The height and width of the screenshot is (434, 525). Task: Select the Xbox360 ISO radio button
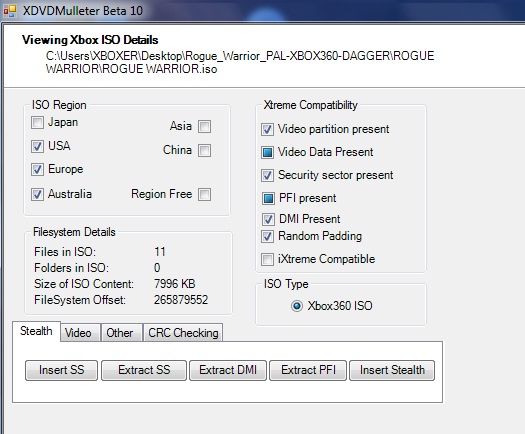pos(297,306)
